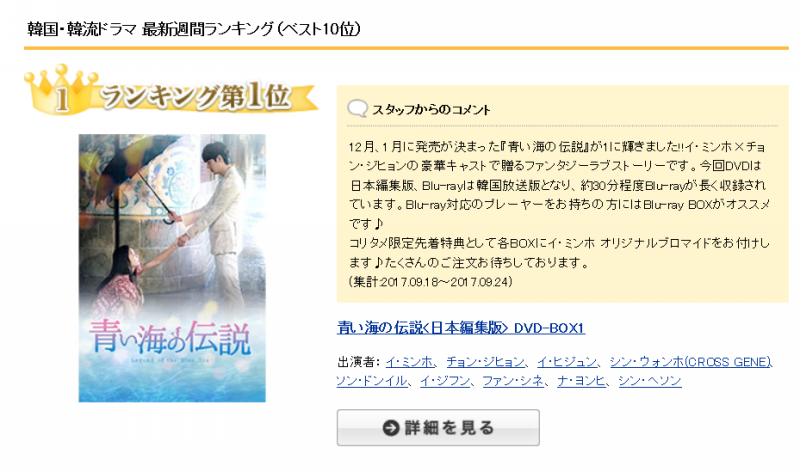Open cast link ソン・ドンイル
The width and height of the screenshot is (800, 472).
[371, 381]
